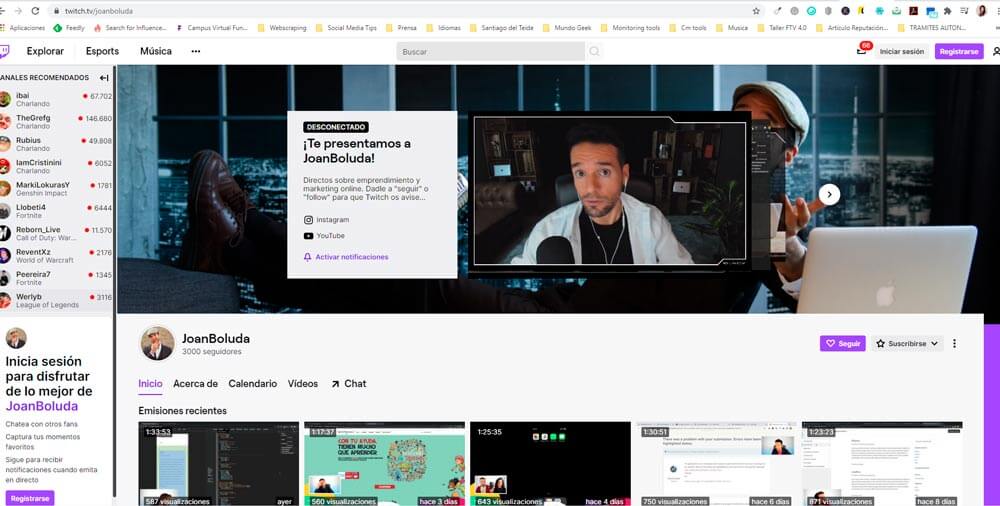The image size is (1000, 506).
Task: Open the notifications inbox with red badge
Action: (862, 50)
